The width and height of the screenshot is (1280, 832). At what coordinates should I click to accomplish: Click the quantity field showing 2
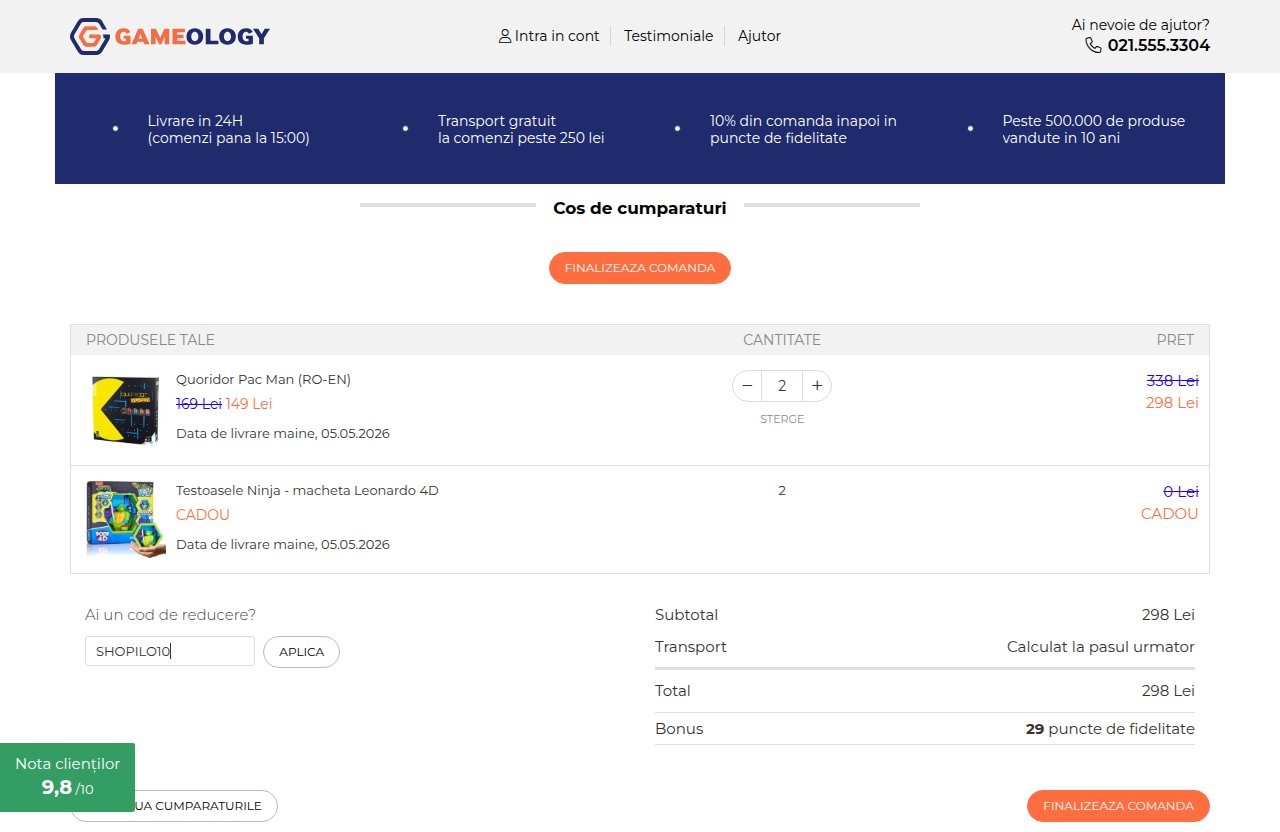(x=782, y=386)
